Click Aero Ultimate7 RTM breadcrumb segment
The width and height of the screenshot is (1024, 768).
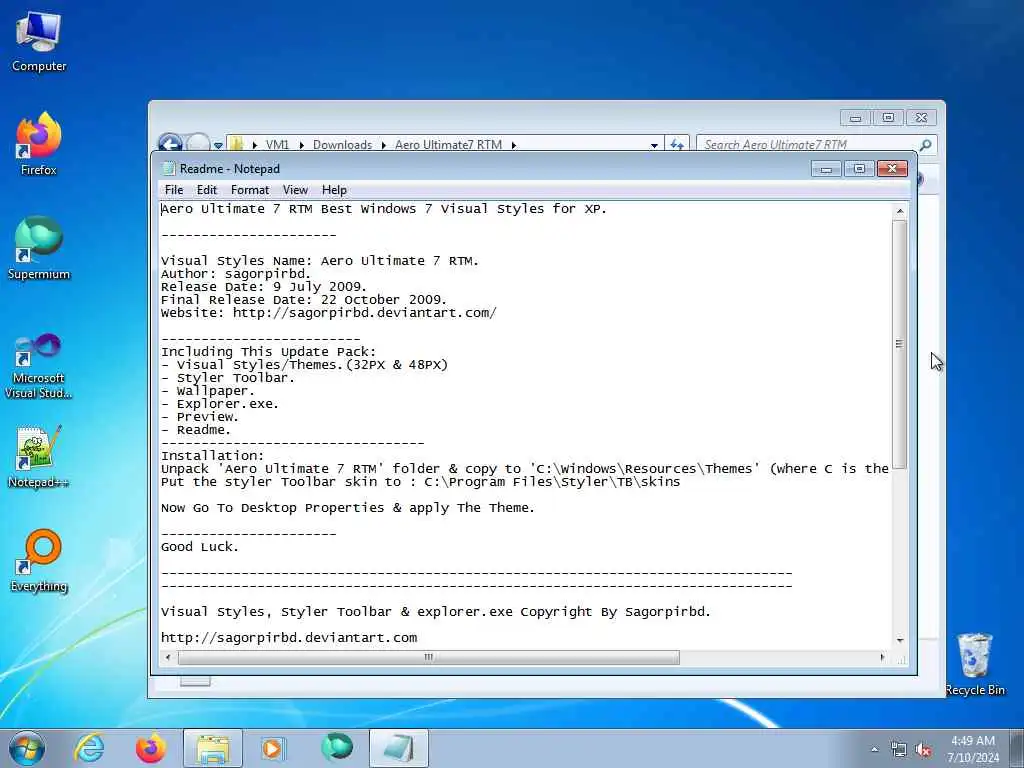click(x=448, y=145)
